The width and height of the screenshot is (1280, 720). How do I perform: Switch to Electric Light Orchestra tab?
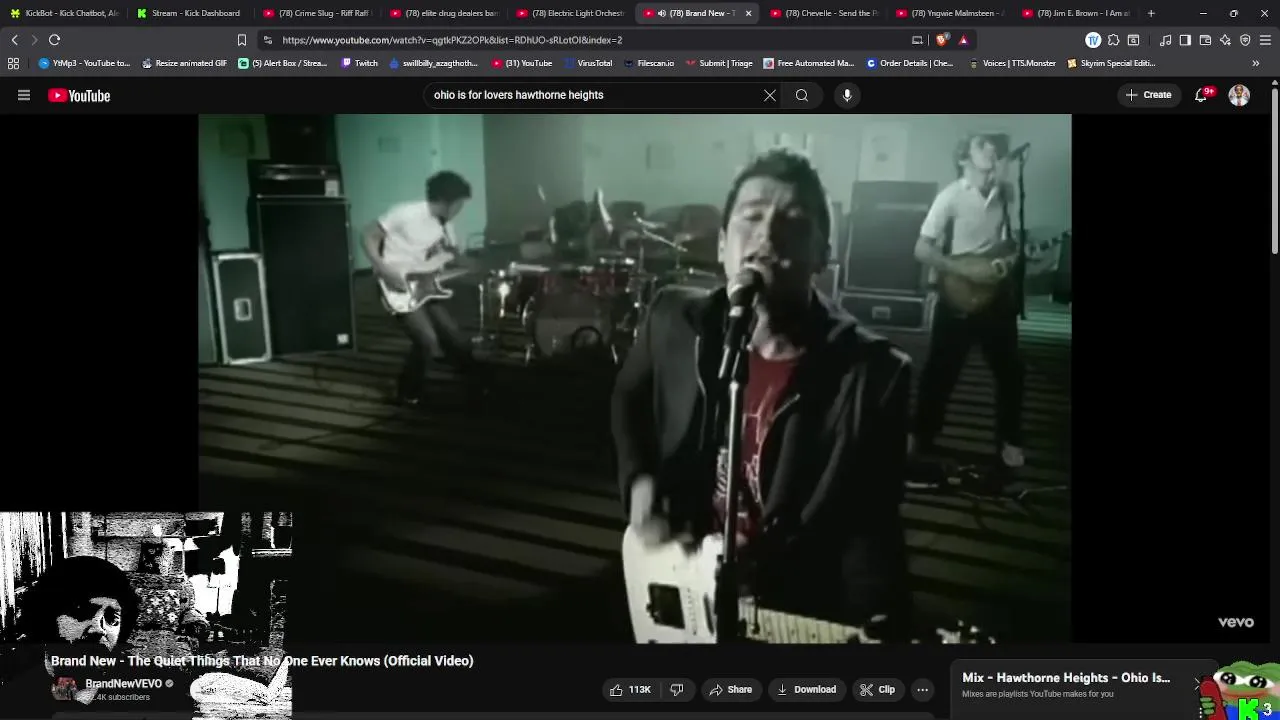coord(571,13)
